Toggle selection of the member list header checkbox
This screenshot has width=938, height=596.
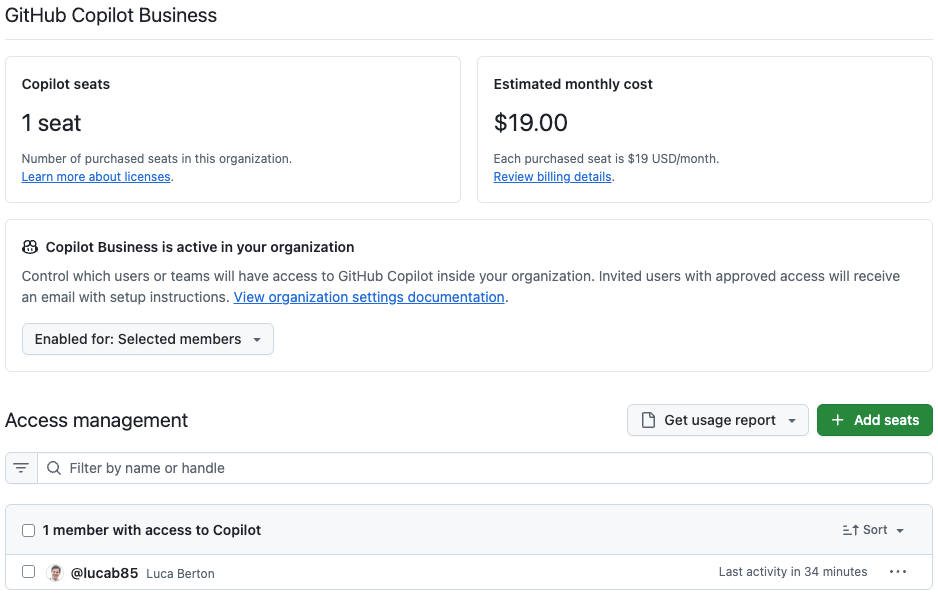(28, 529)
